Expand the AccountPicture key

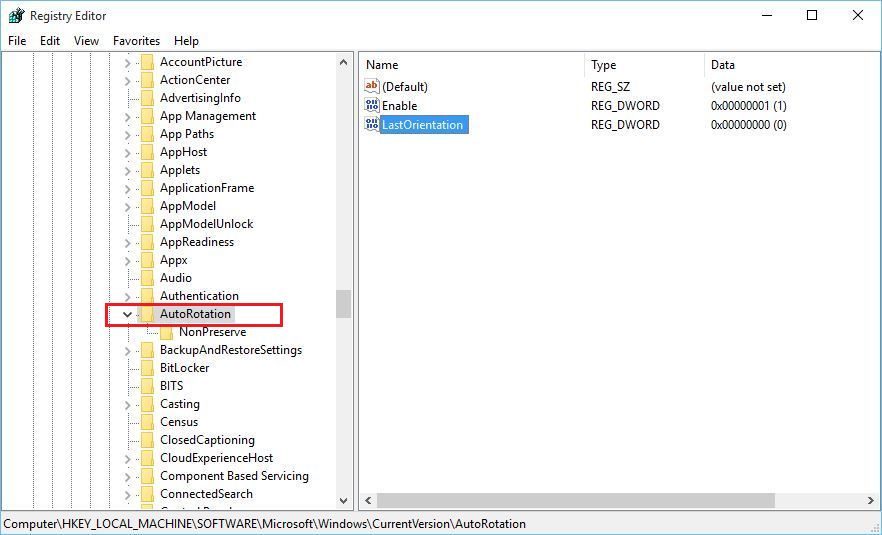point(128,62)
